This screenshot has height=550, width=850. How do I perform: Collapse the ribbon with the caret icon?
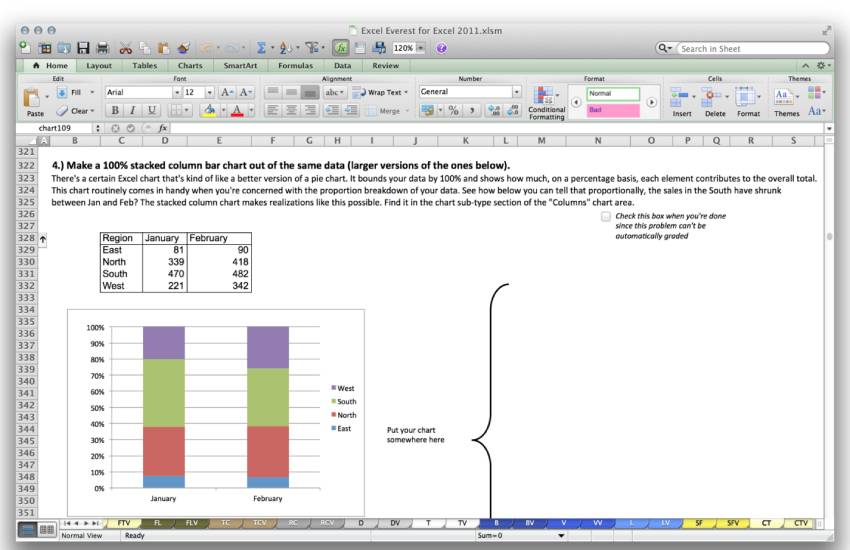click(x=806, y=66)
